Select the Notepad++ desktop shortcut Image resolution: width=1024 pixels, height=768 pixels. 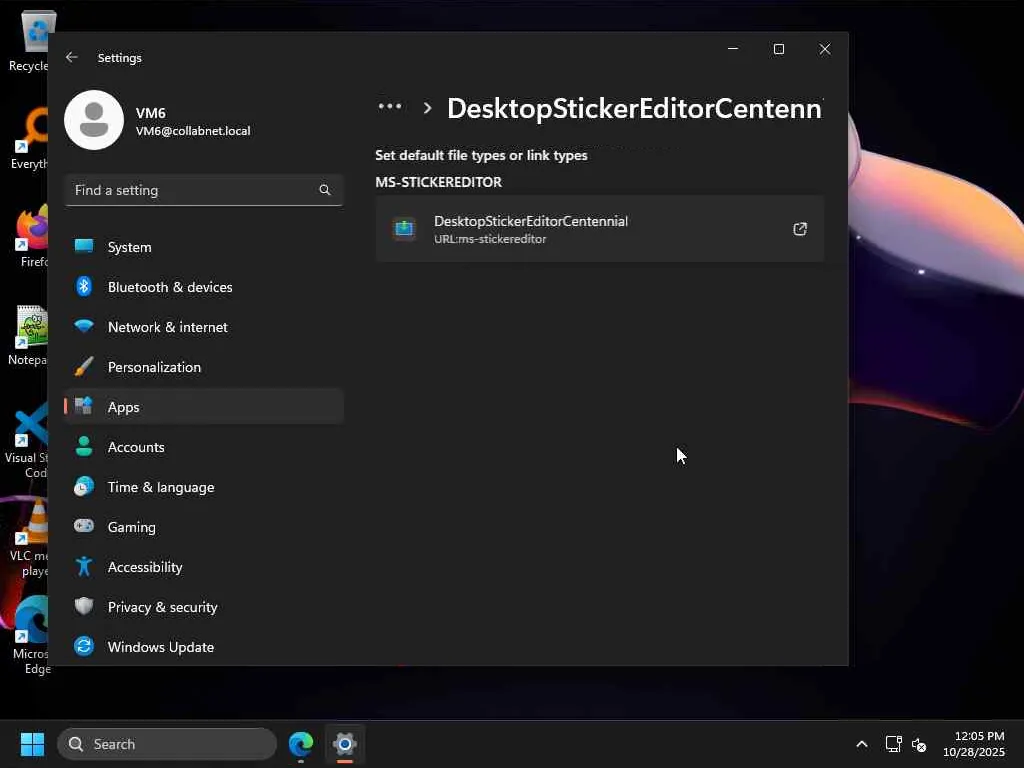click(x=29, y=334)
